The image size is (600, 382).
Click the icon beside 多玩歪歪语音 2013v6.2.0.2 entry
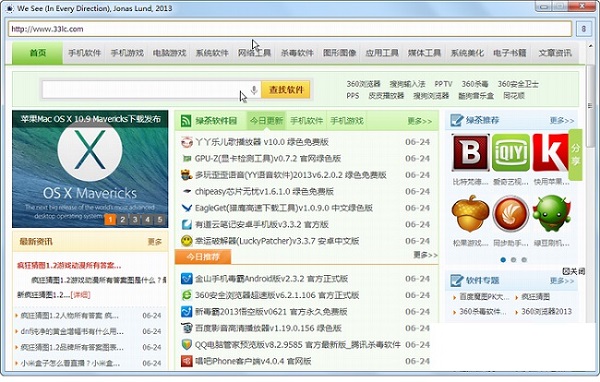pos(186,175)
